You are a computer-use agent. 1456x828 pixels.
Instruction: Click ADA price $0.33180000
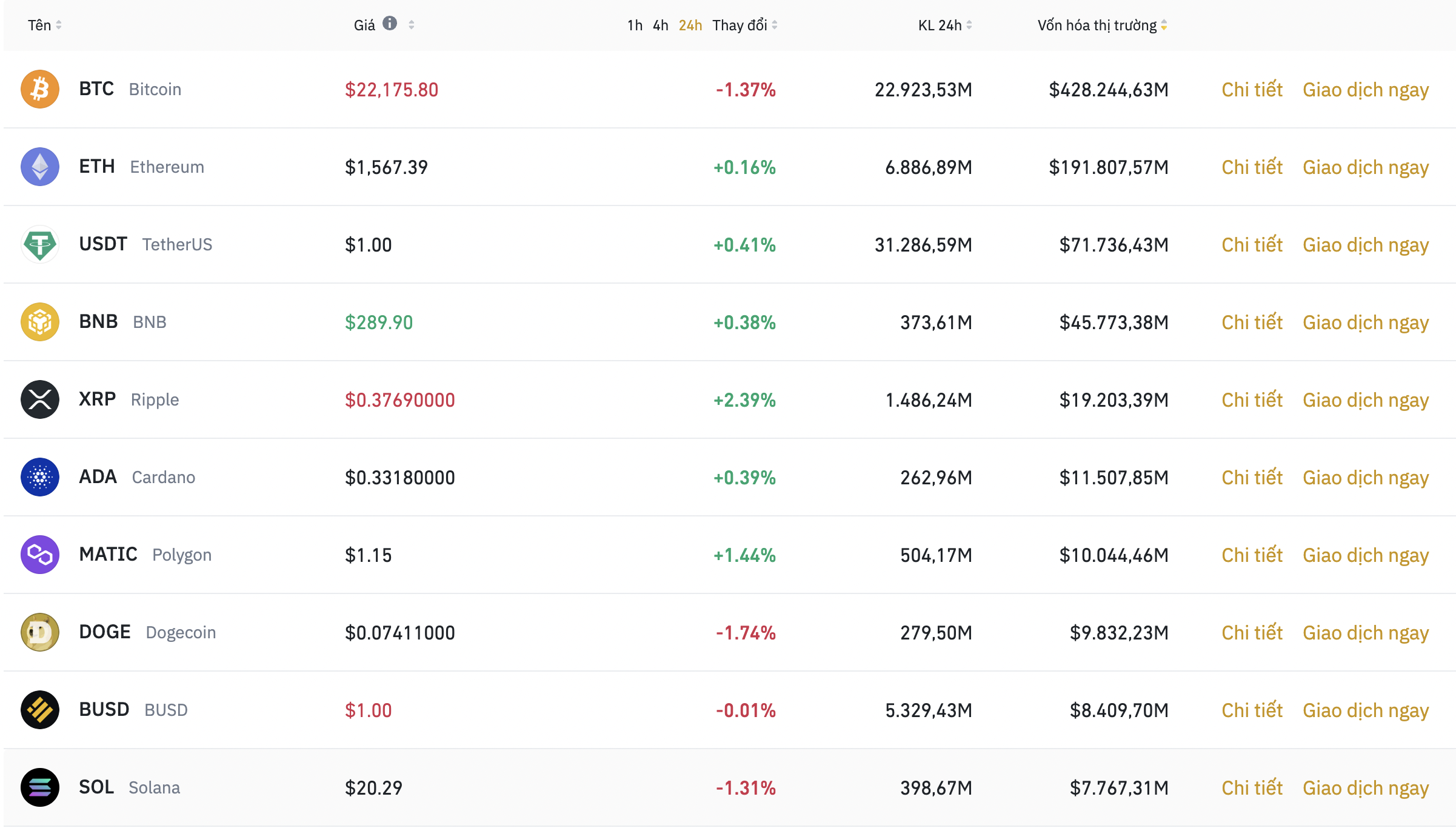400,478
